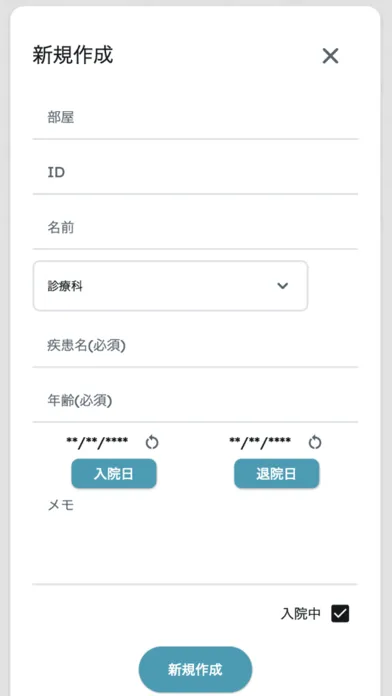Screen dimensions: 392x696
Task: Focus the 疾患名(必須) field
Action: tap(195, 346)
